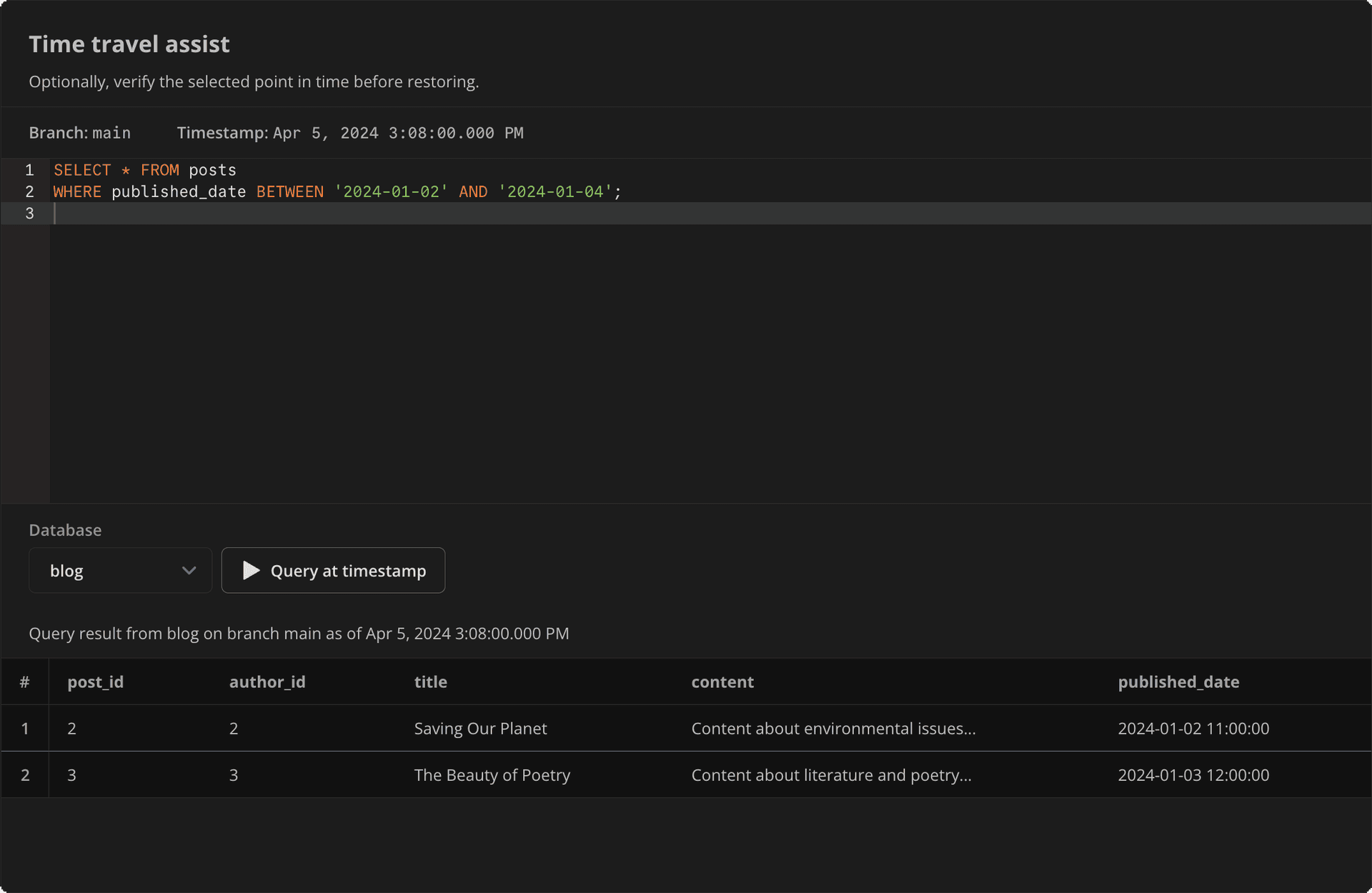The height and width of the screenshot is (893, 1372).
Task: Click the 2024-01-03 12:00:00 date cell
Action: point(1193,774)
